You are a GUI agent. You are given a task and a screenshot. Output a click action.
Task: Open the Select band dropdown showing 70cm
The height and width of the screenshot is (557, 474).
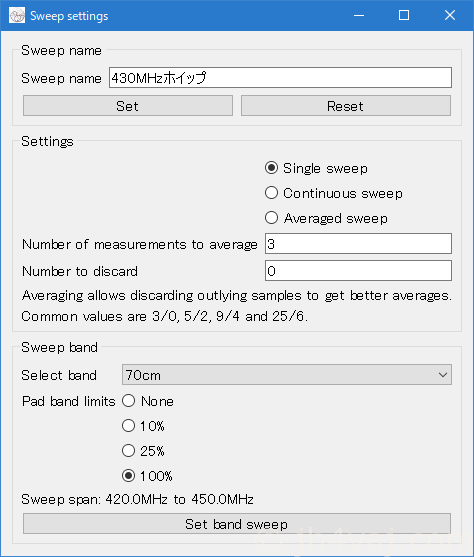(x=287, y=375)
